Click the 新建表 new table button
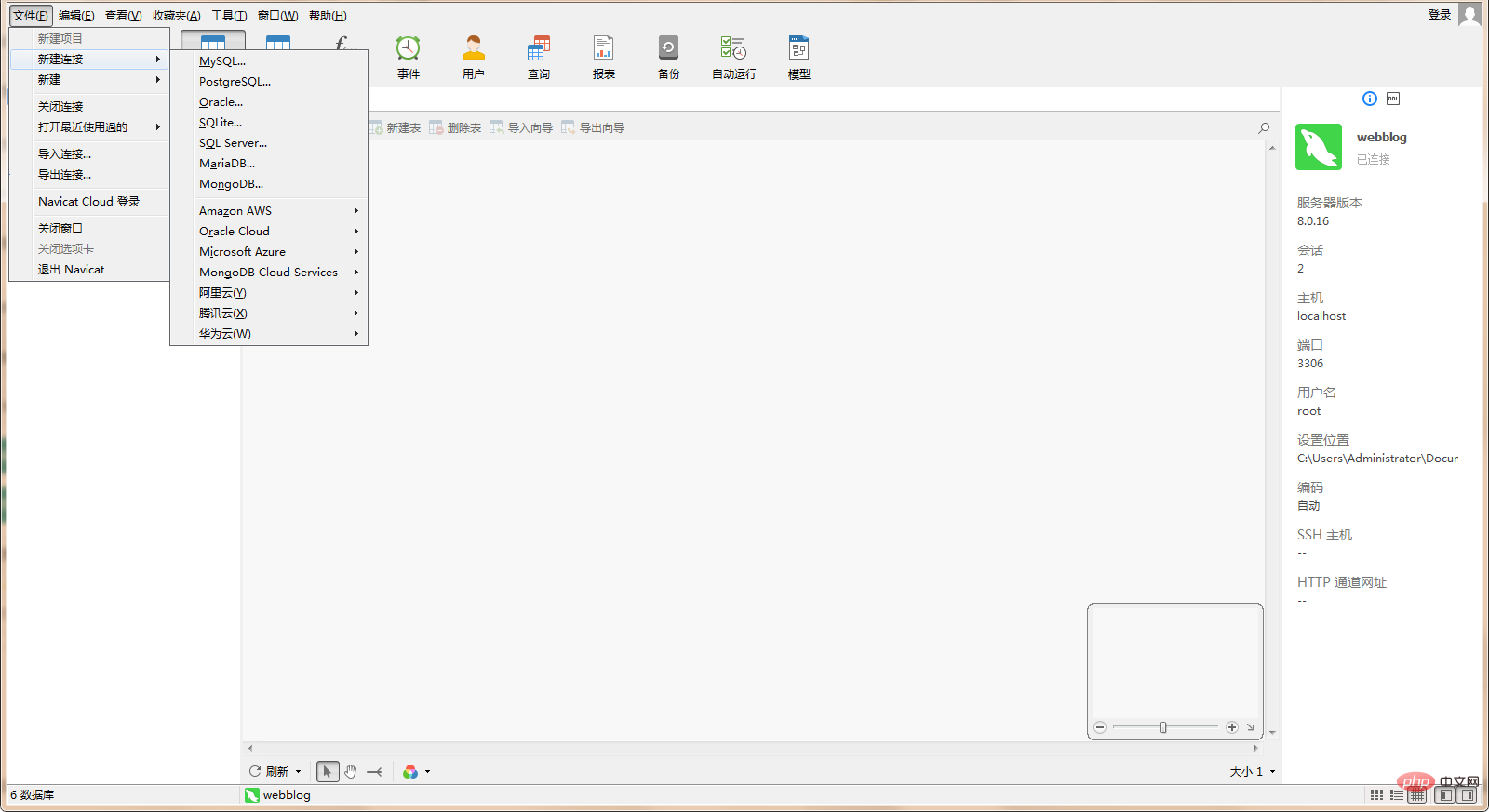The width and height of the screenshot is (1489, 812). 396,127
